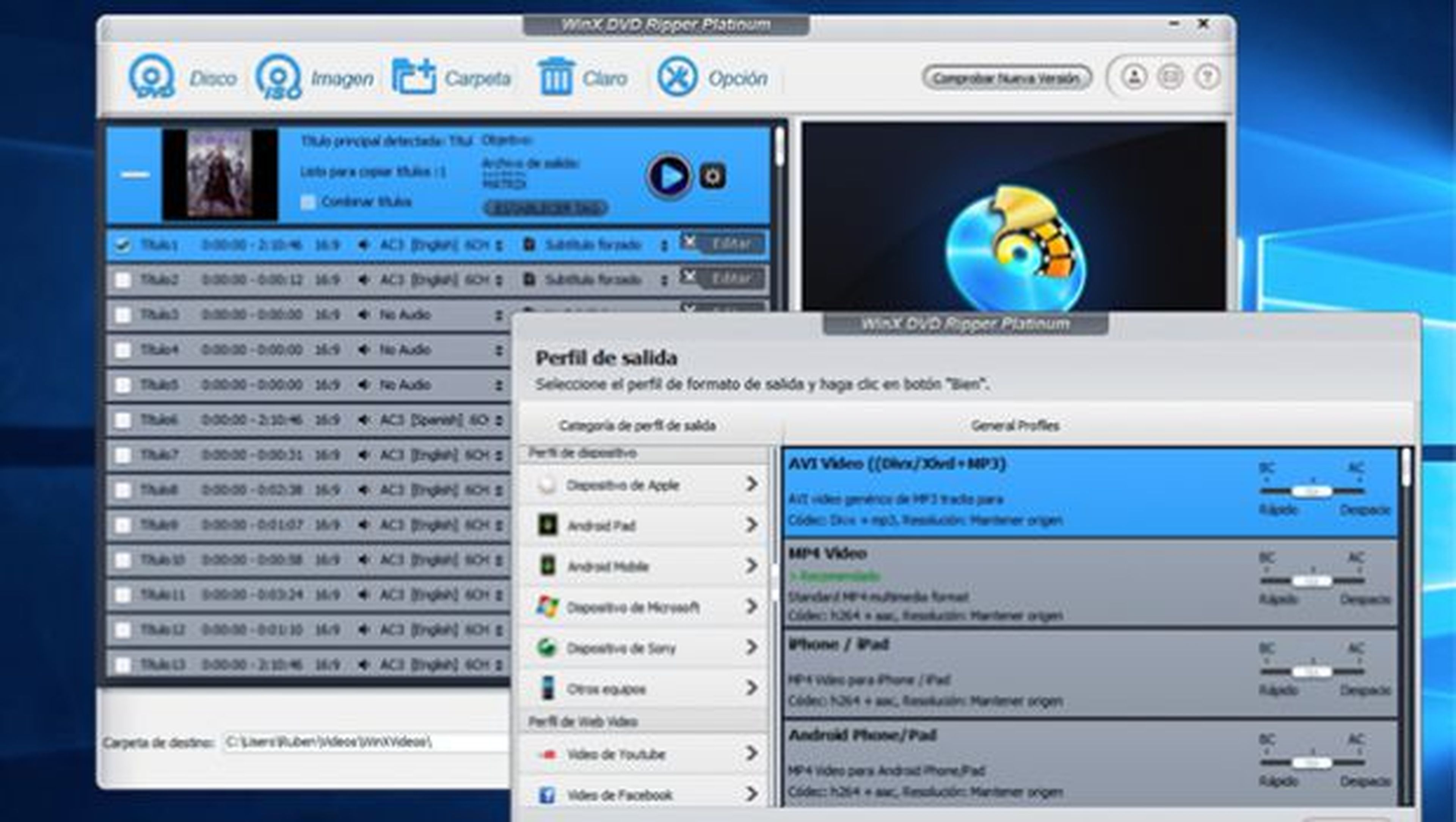Select Dispositivo de Microsoft category
The height and width of the screenshot is (822, 1456).
pos(644,607)
